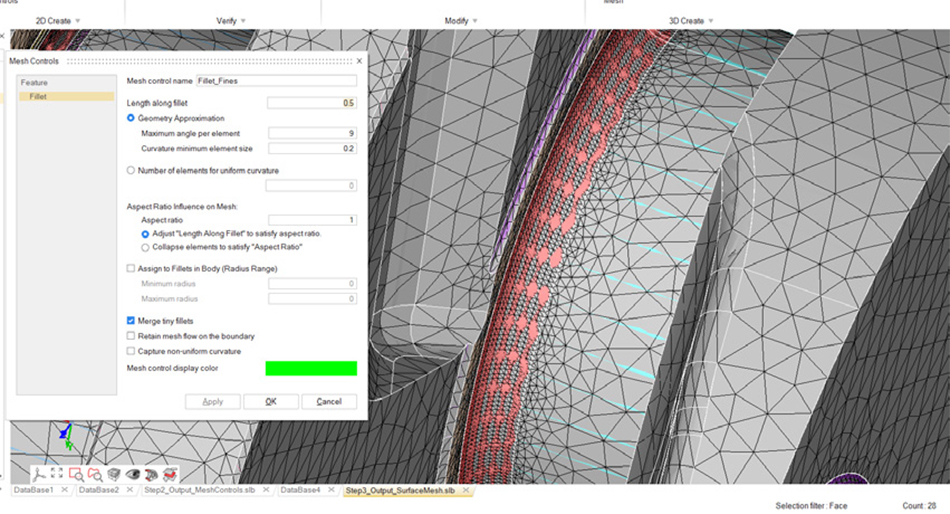Click the red part display icon
Image resolution: width=950 pixels, height=514 pixels.
[151, 474]
